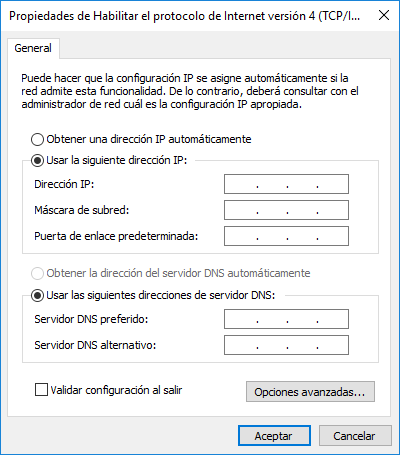400x455 pixels.
Task: Confirm with the Aceptar button
Action: [274, 436]
